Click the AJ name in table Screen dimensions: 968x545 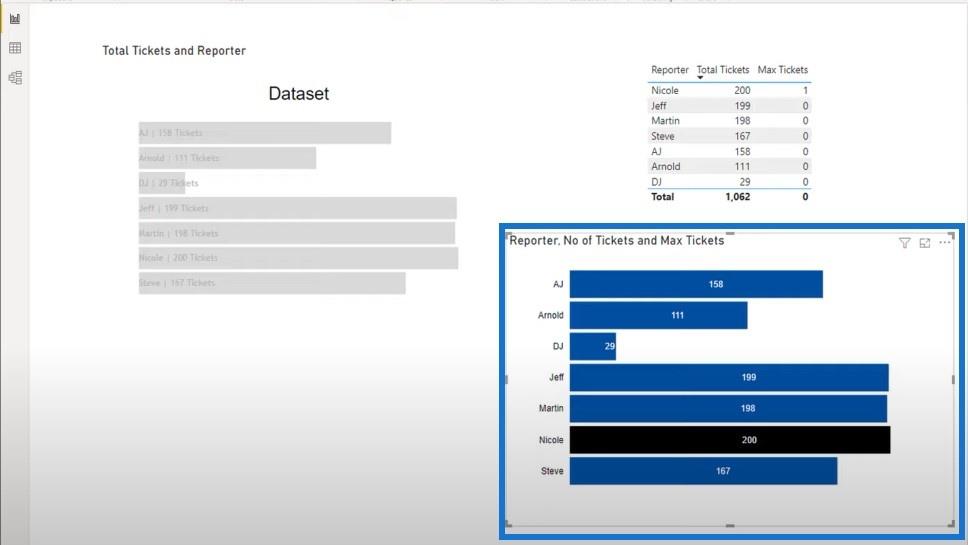tap(656, 151)
